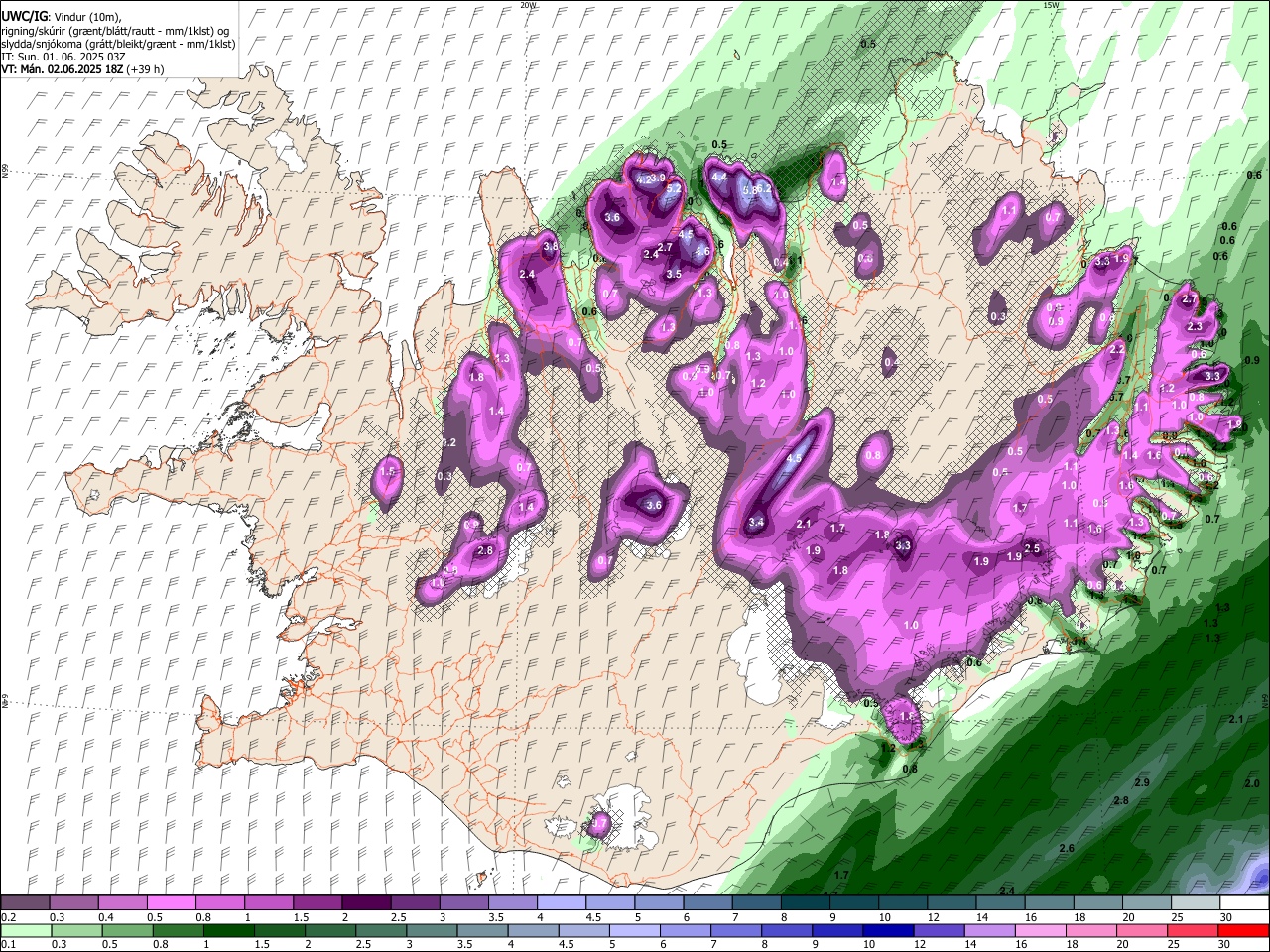This screenshot has width=1270, height=952.
Task: Select the '2.2' snowfall value on the map
Action: [1117, 350]
